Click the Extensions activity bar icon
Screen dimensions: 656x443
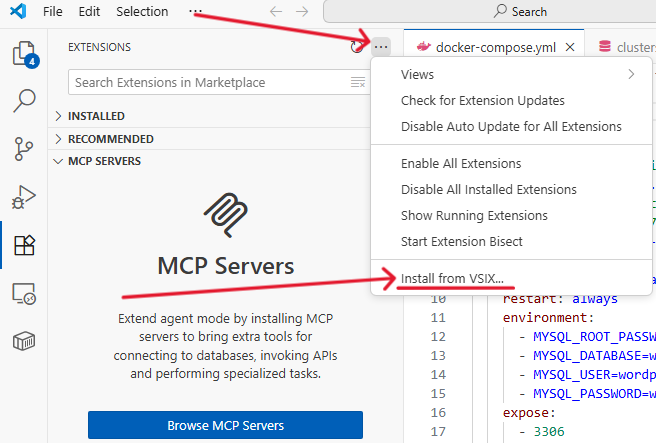[x=24, y=245]
